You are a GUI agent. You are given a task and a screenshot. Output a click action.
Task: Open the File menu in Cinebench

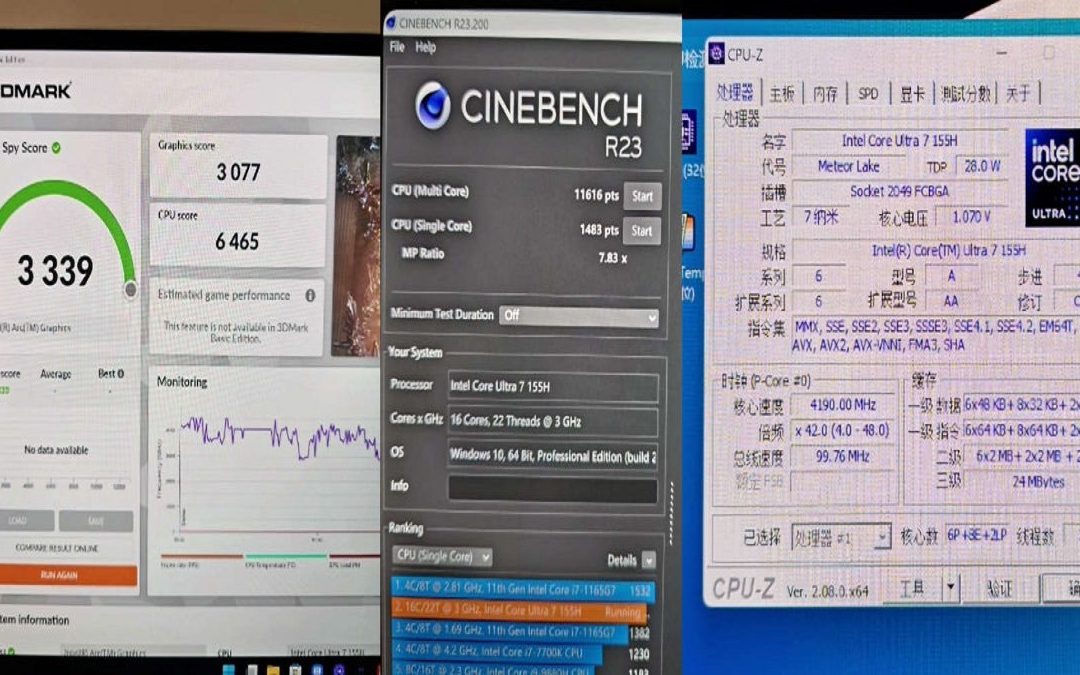[397, 47]
